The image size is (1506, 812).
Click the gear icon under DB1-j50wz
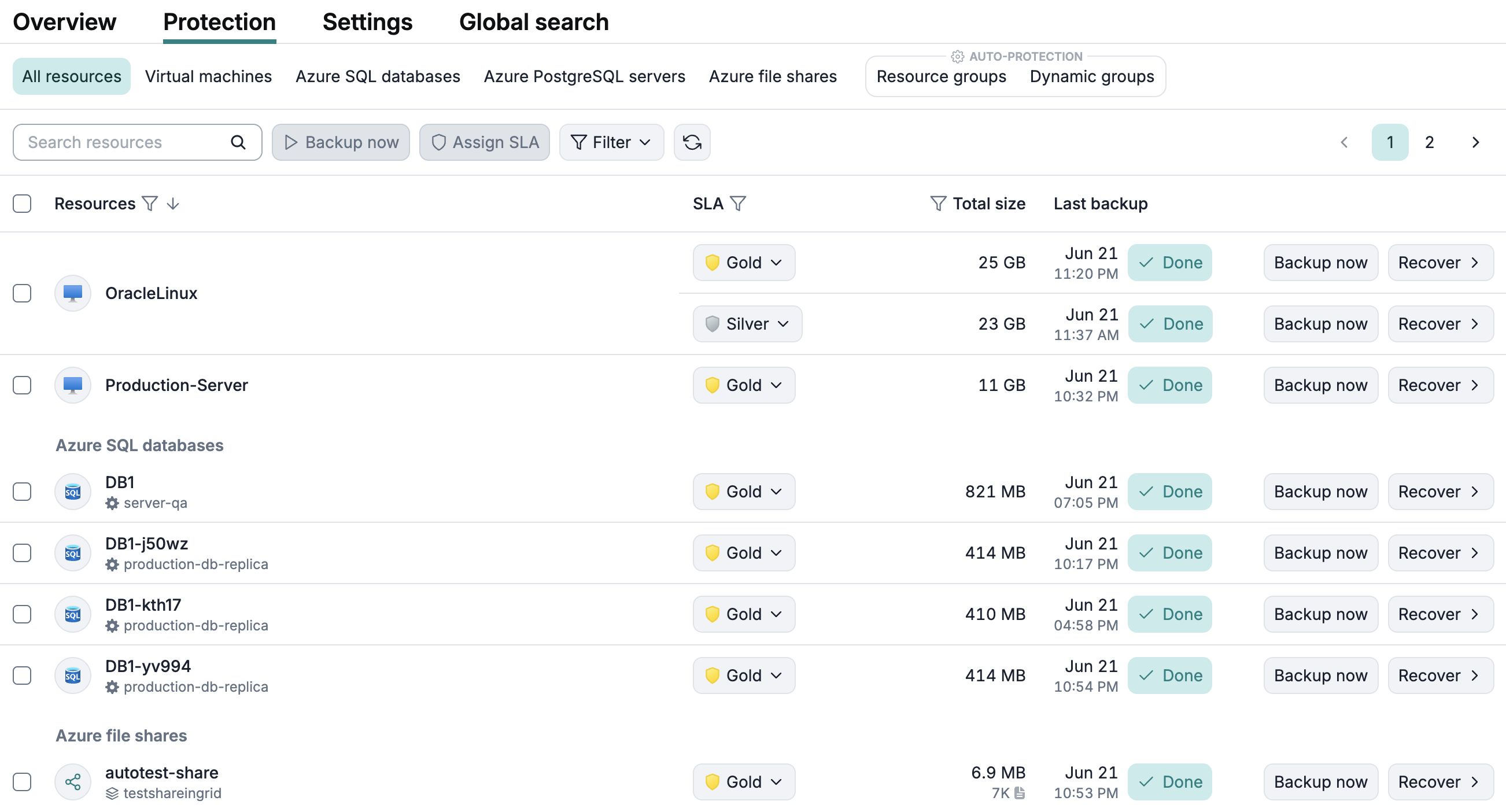coord(112,564)
